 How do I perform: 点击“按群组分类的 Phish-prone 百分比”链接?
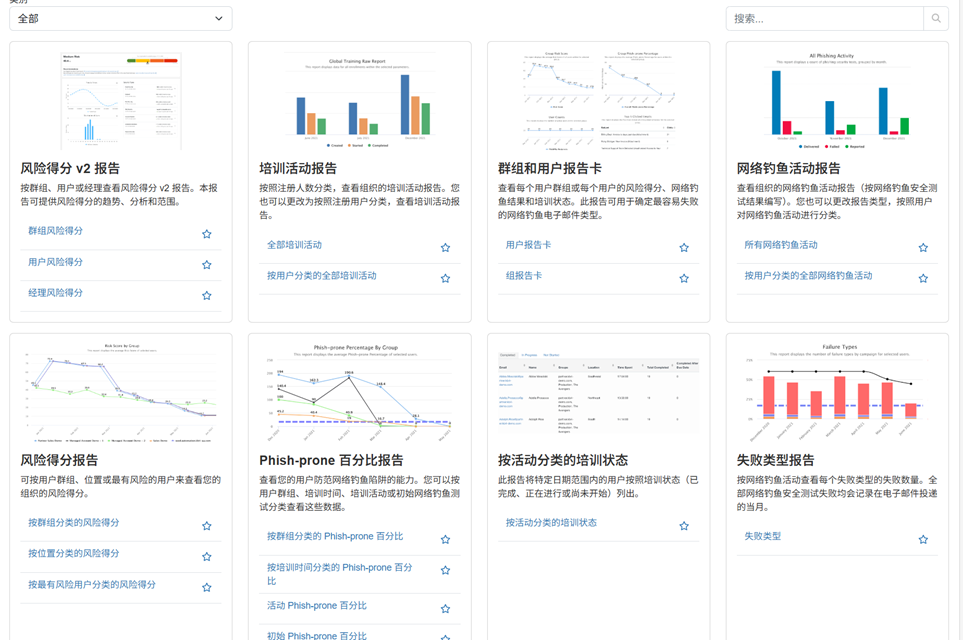(x=335, y=537)
